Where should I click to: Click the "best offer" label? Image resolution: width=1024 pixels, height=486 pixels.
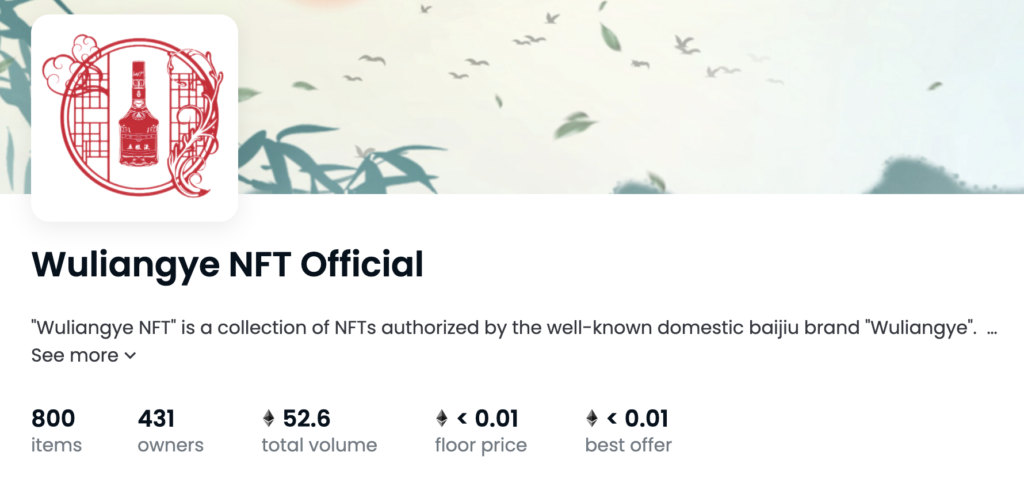click(628, 445)
